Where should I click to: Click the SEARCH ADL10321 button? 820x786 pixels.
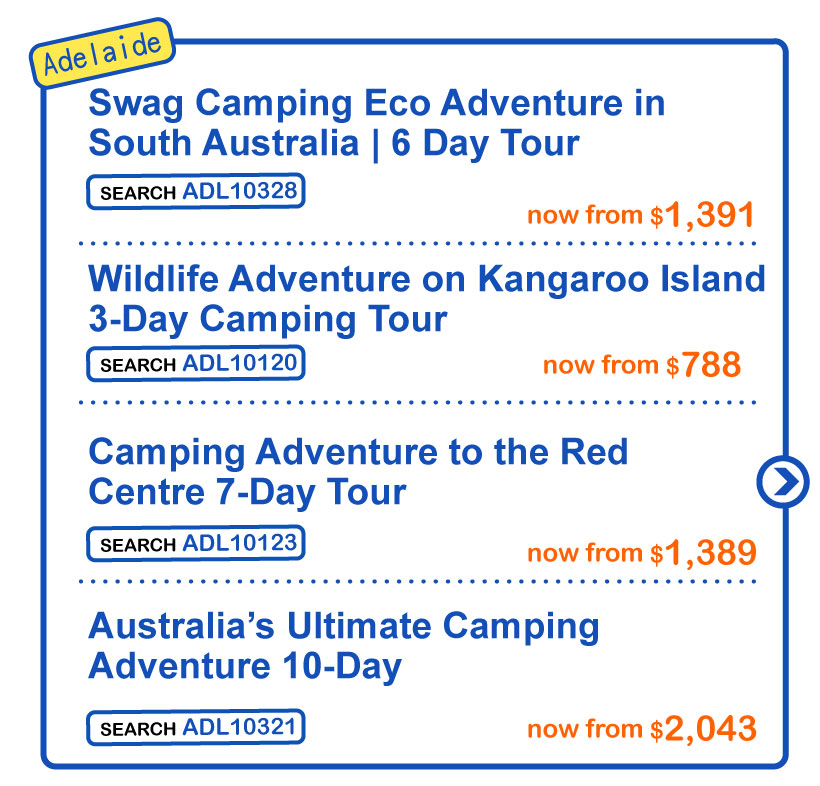pyautogui.click(x=196, y=727)
